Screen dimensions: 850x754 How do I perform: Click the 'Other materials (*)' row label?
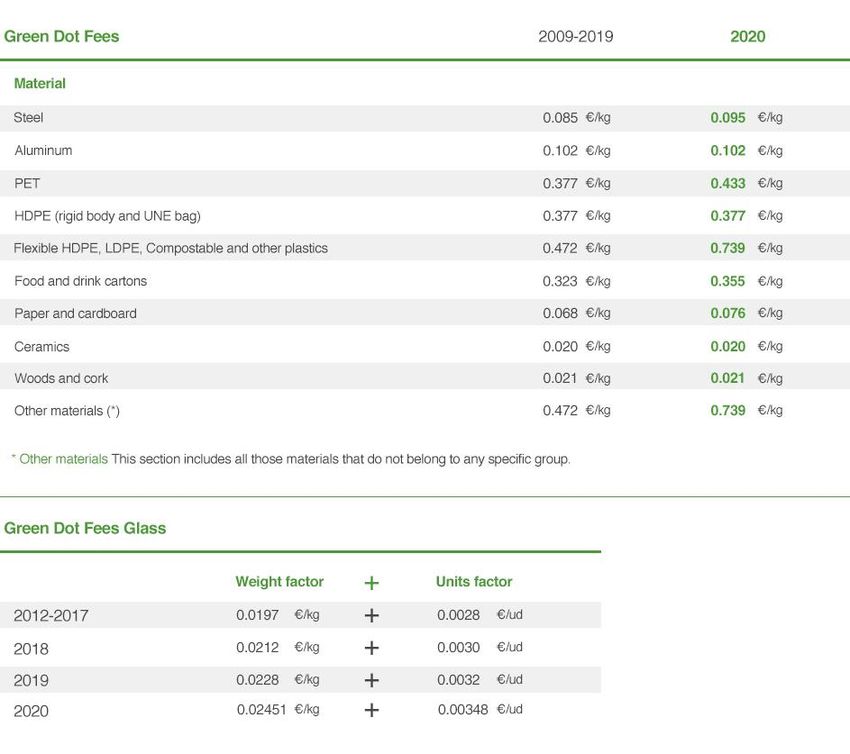pos(67,411)
